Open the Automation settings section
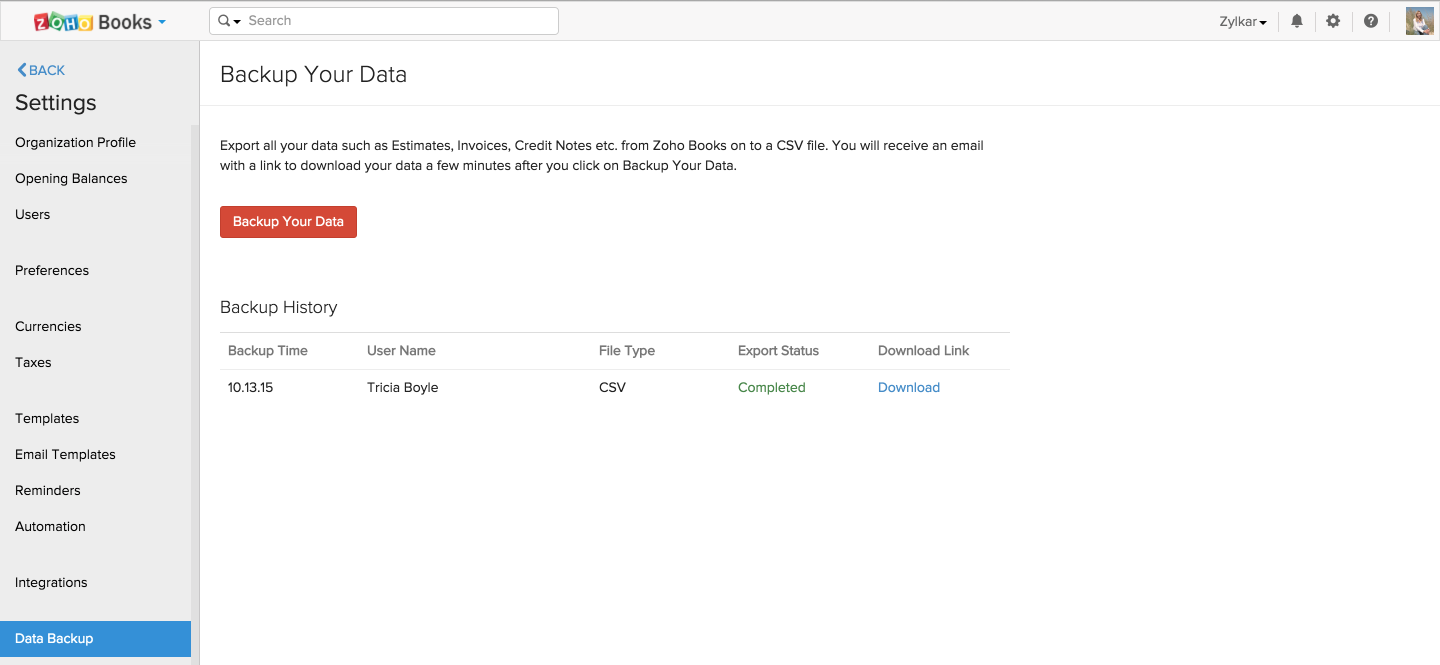The image size is (1440, 665). pyautogui.click(x=50, y=527)
